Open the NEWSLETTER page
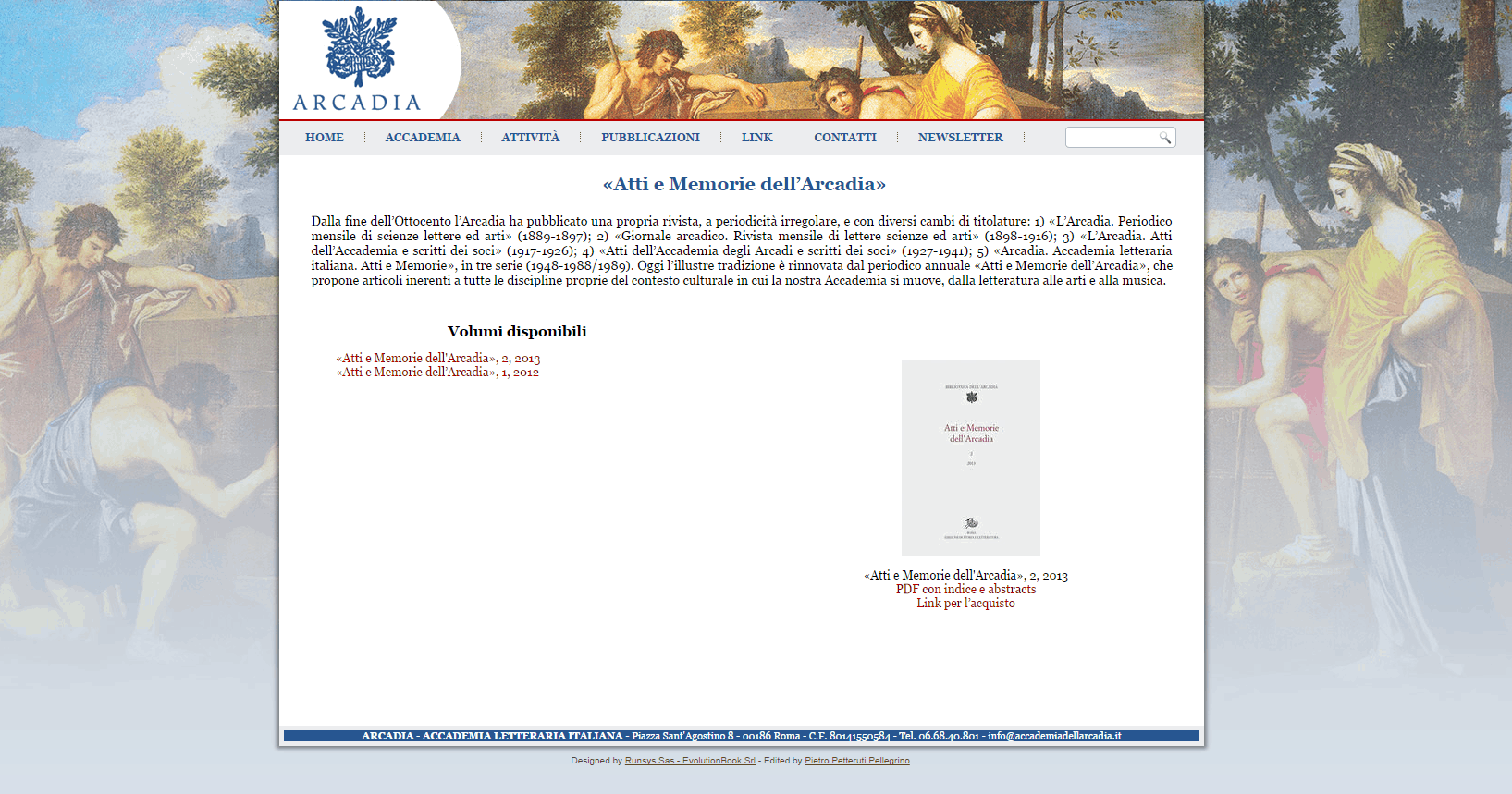 (960, 137)
